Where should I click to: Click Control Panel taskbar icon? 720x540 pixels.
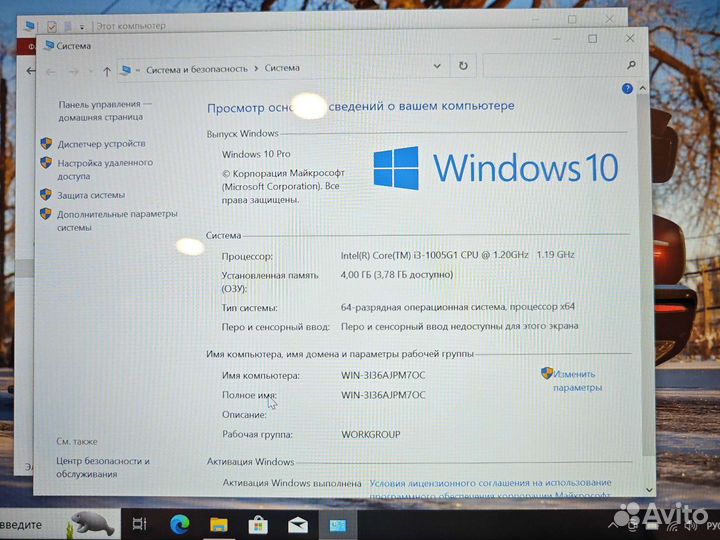pyautogui.click(x=338, y=525)
